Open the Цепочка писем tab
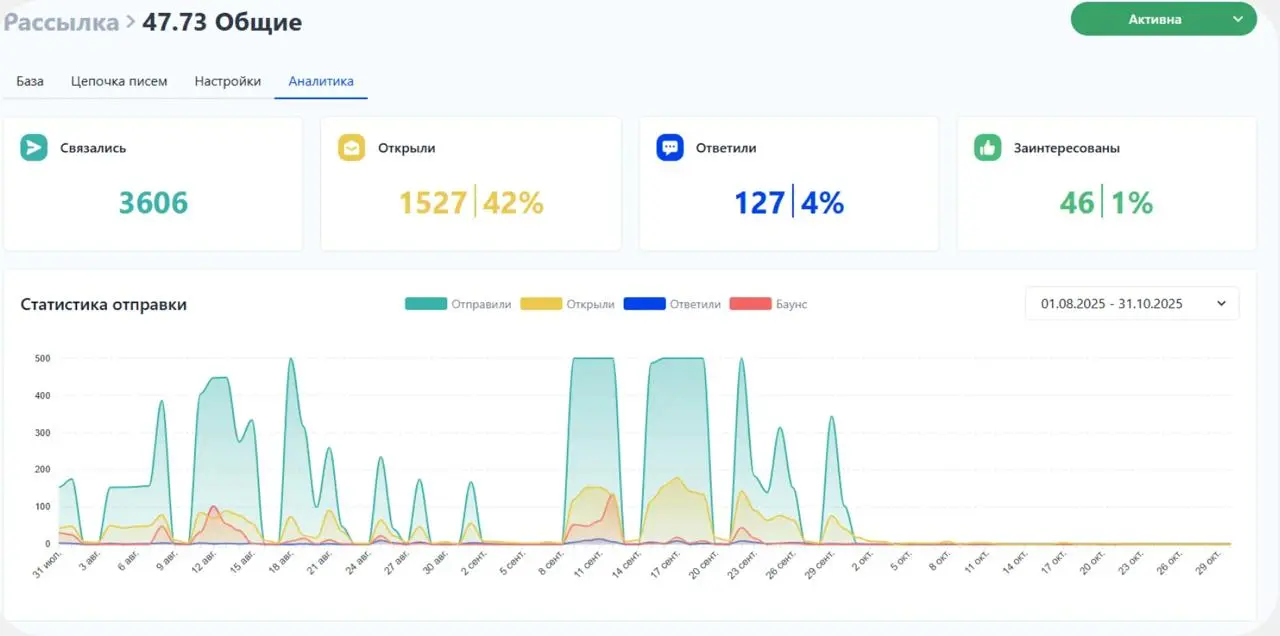 (119, 81)
